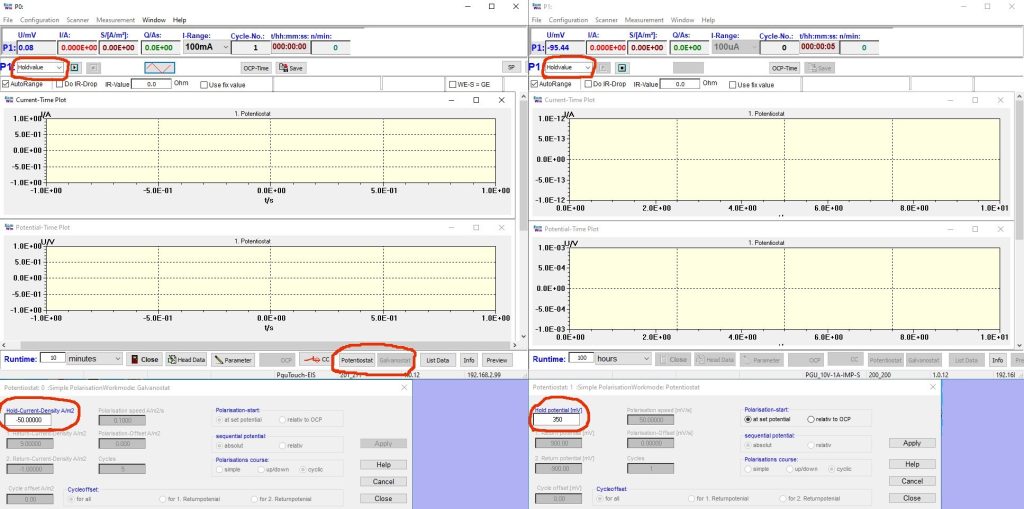1024x509 pixels.
Task: Save measurement data in the P0 window
Action: tap(291, 68)
